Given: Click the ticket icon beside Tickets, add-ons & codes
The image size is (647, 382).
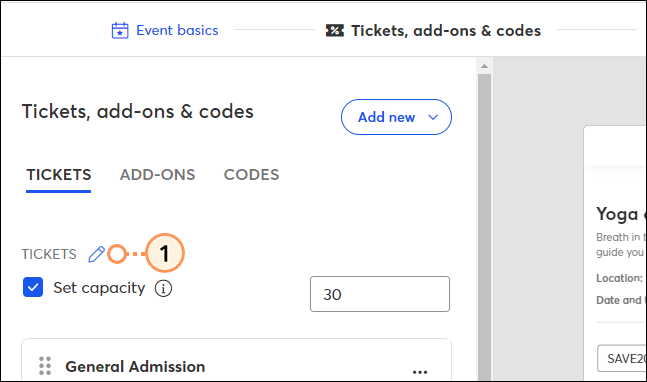Looking at the screenshot, I should tap(335, 31).
